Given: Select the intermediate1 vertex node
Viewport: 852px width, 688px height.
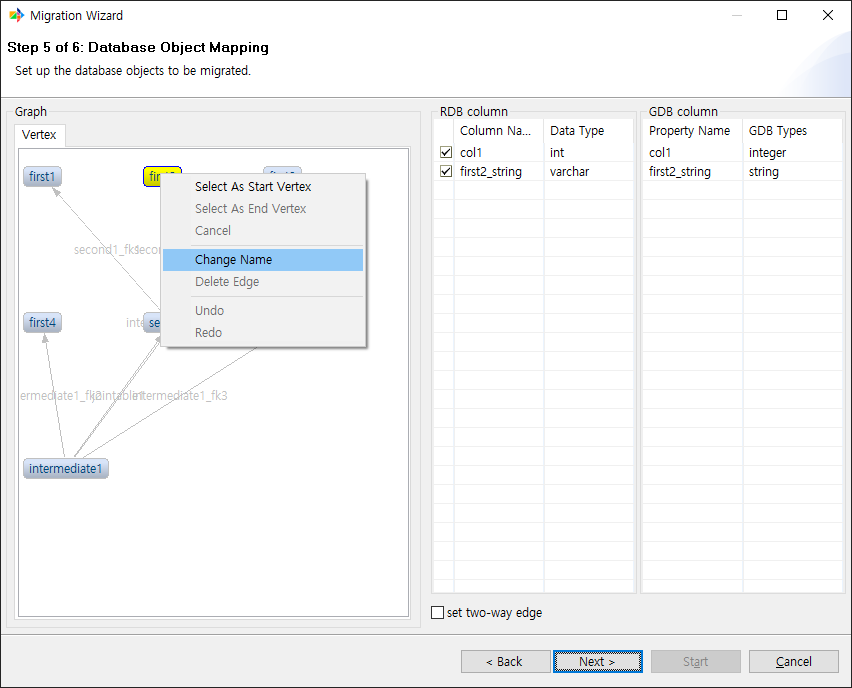Looking at the screenshot, I should (66, 469).
